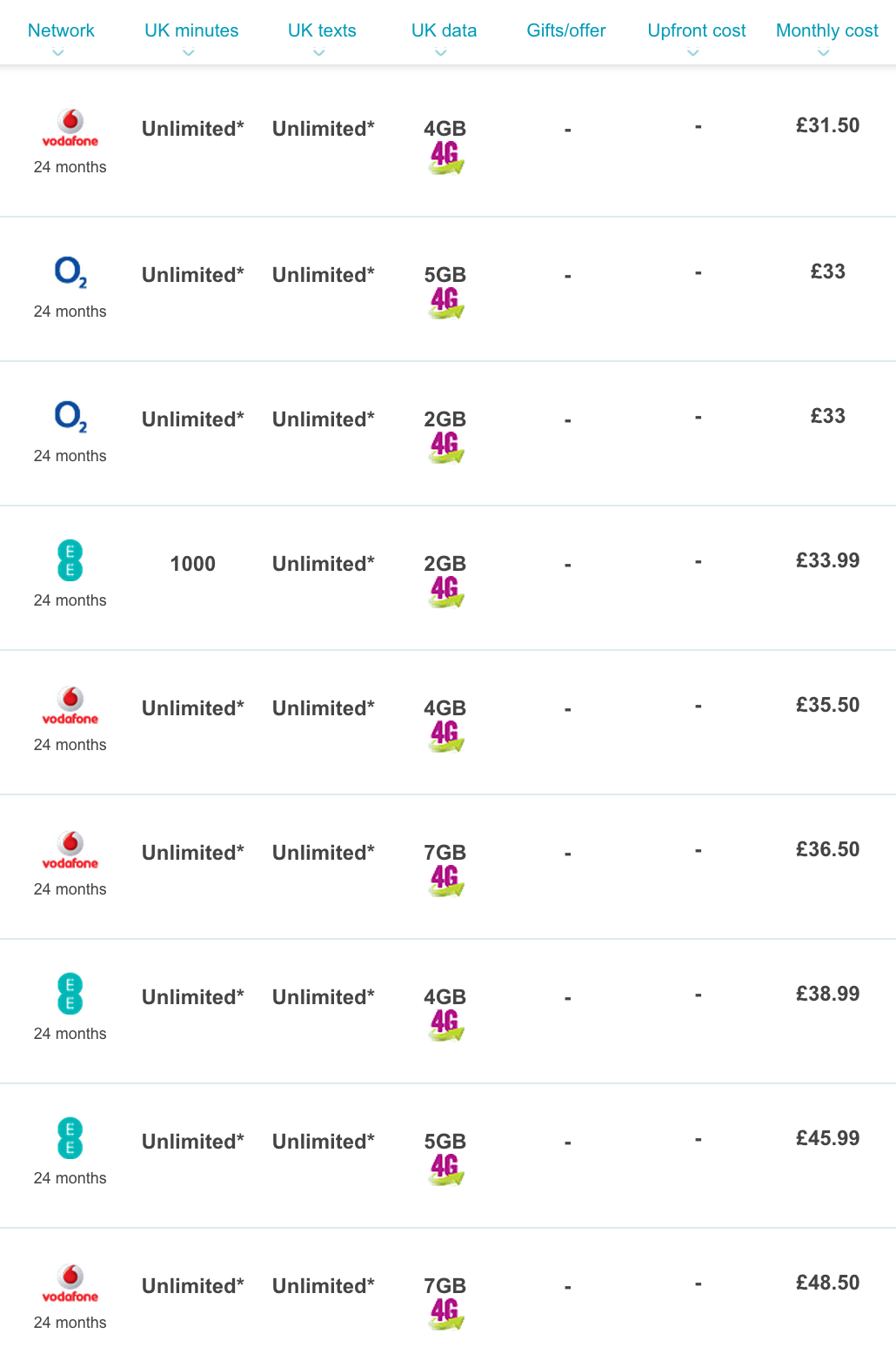
Task: Click the Vodafone logo on £35.50 plan
Action: [70, 706]
